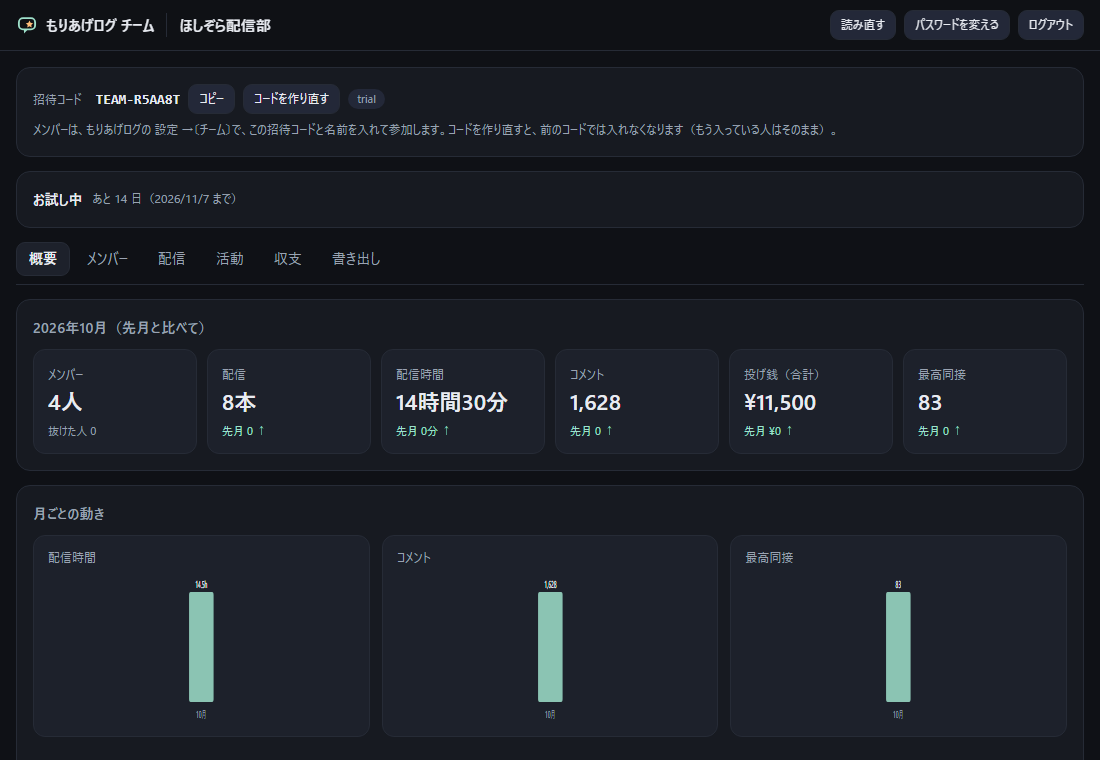
Task: Open the 配信 tab
Action: point(172,259)
